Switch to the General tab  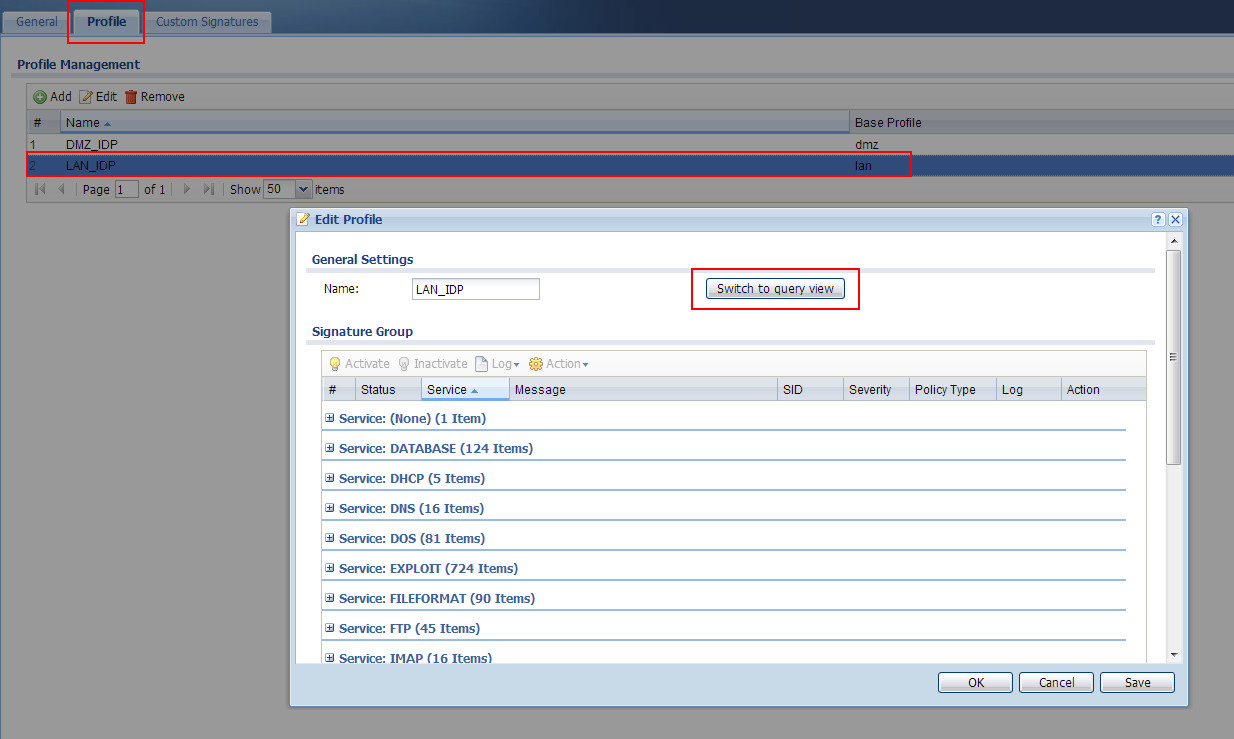tap(37, 21)
